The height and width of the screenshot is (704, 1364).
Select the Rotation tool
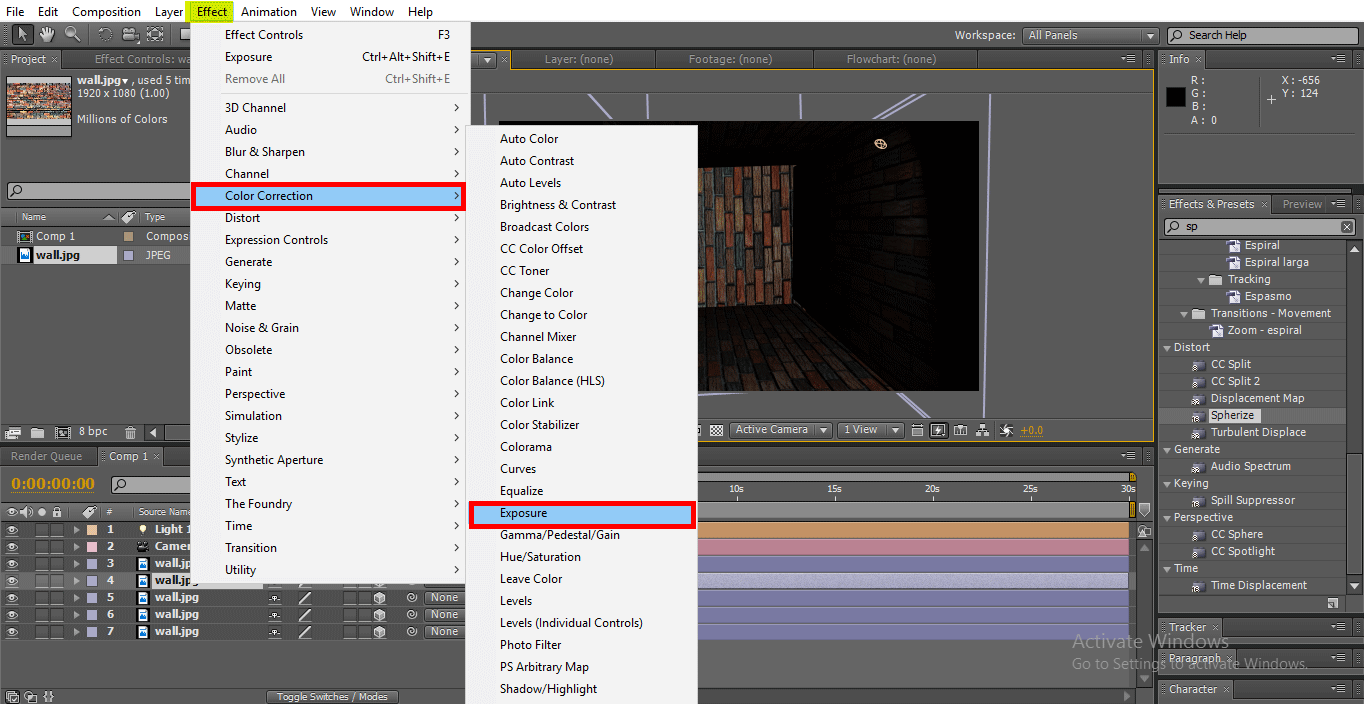click(105, 35)
